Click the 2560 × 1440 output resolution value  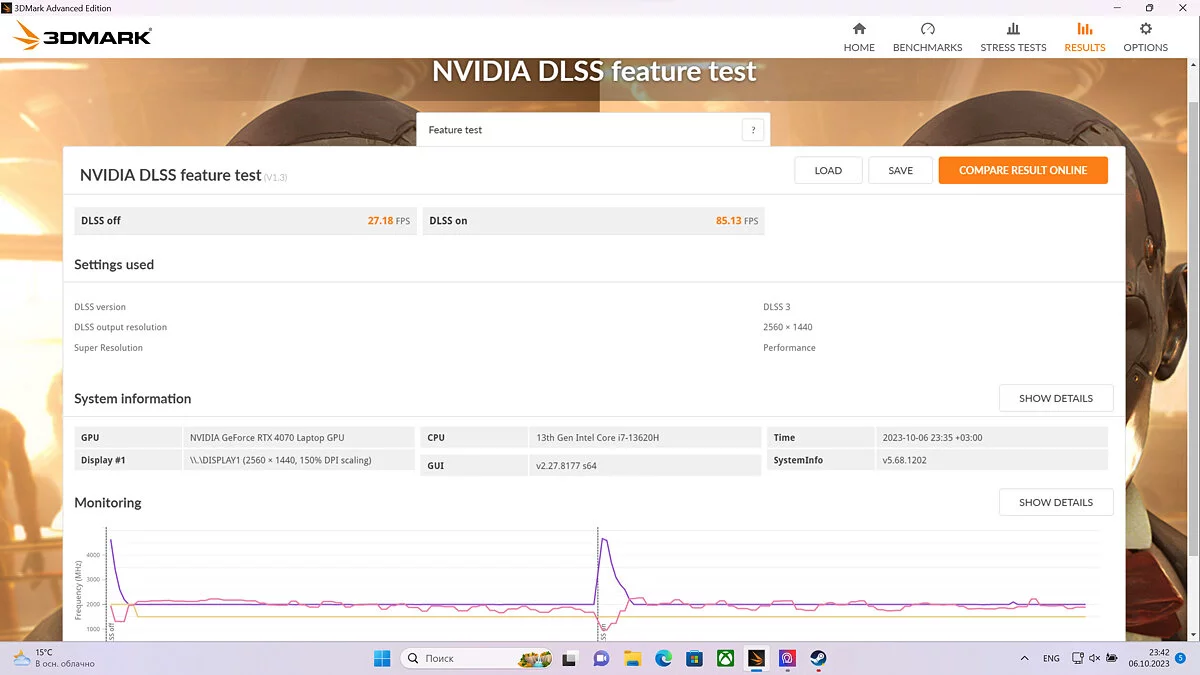coord(787,327)
